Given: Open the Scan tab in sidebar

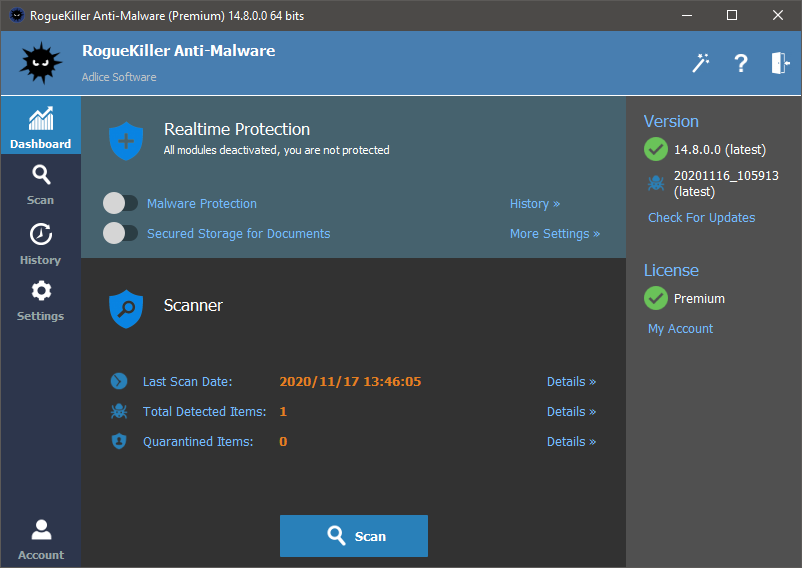Looking at the screenshot, I should (41, 184).
